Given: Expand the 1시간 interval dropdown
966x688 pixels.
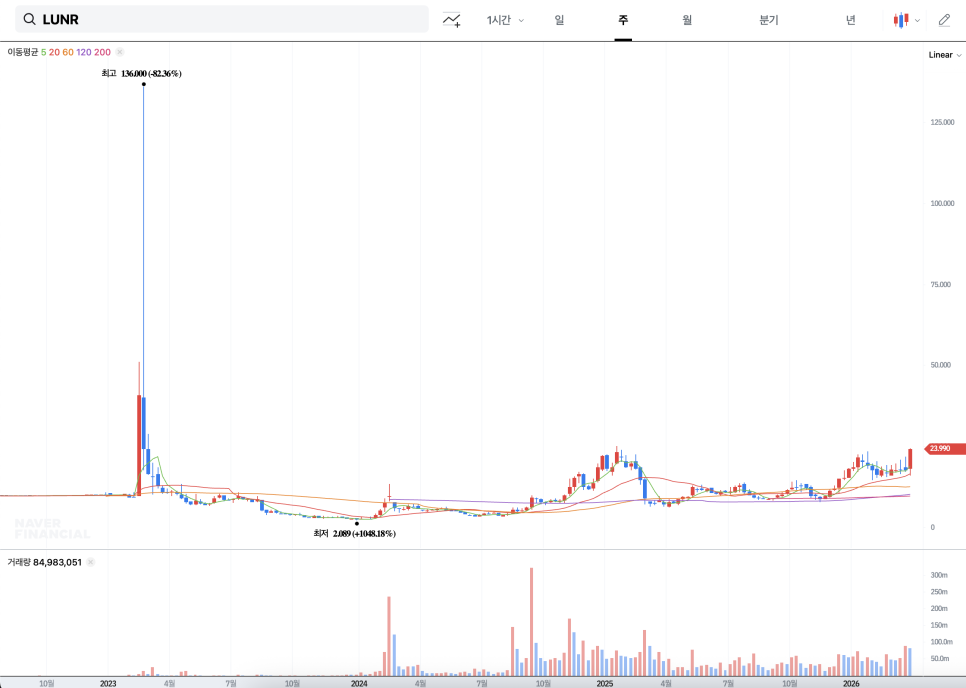Looking at the screenshot, I should coord(505,20).
